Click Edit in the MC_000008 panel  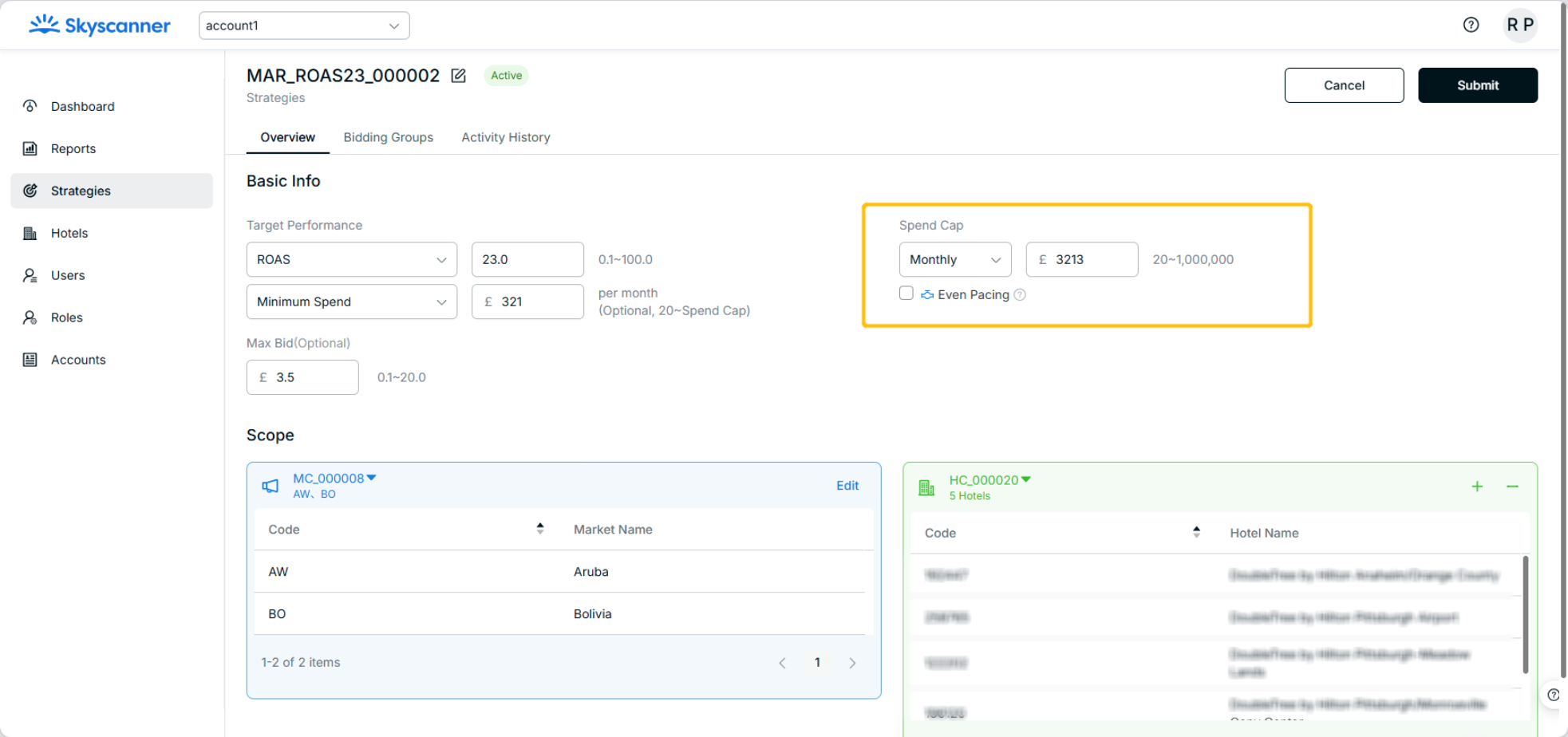(847, 486)
